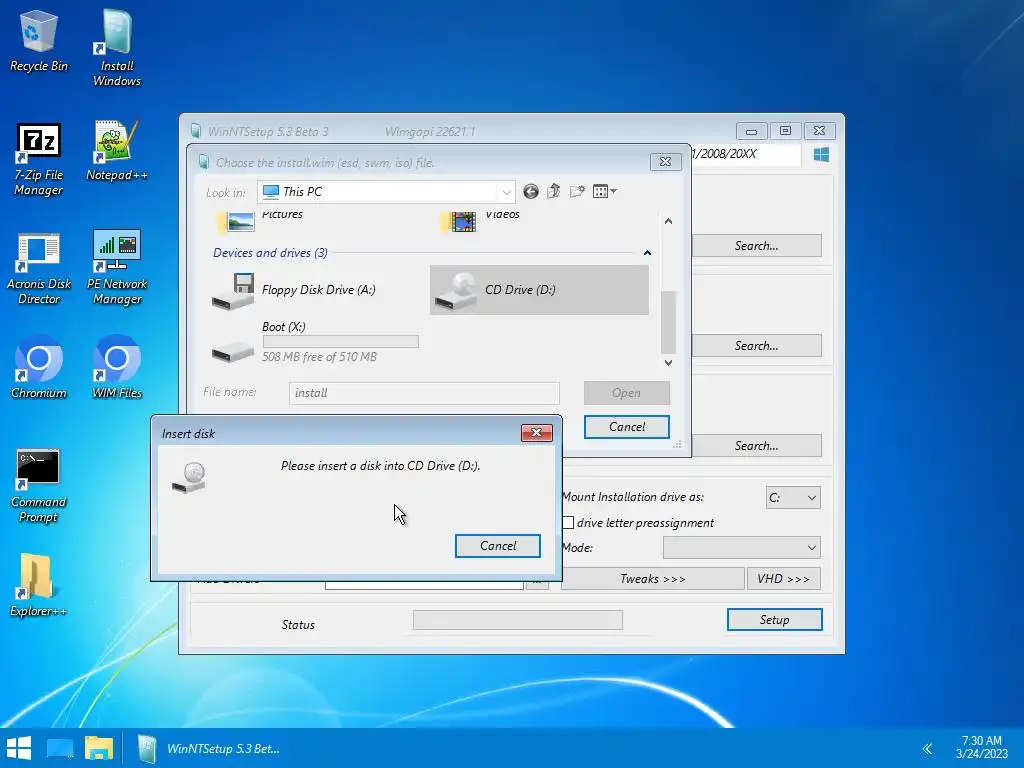Click file list scroll down arrow
Screen dimensions: 1024x768
pyautogui.click(x=668, y=362)
